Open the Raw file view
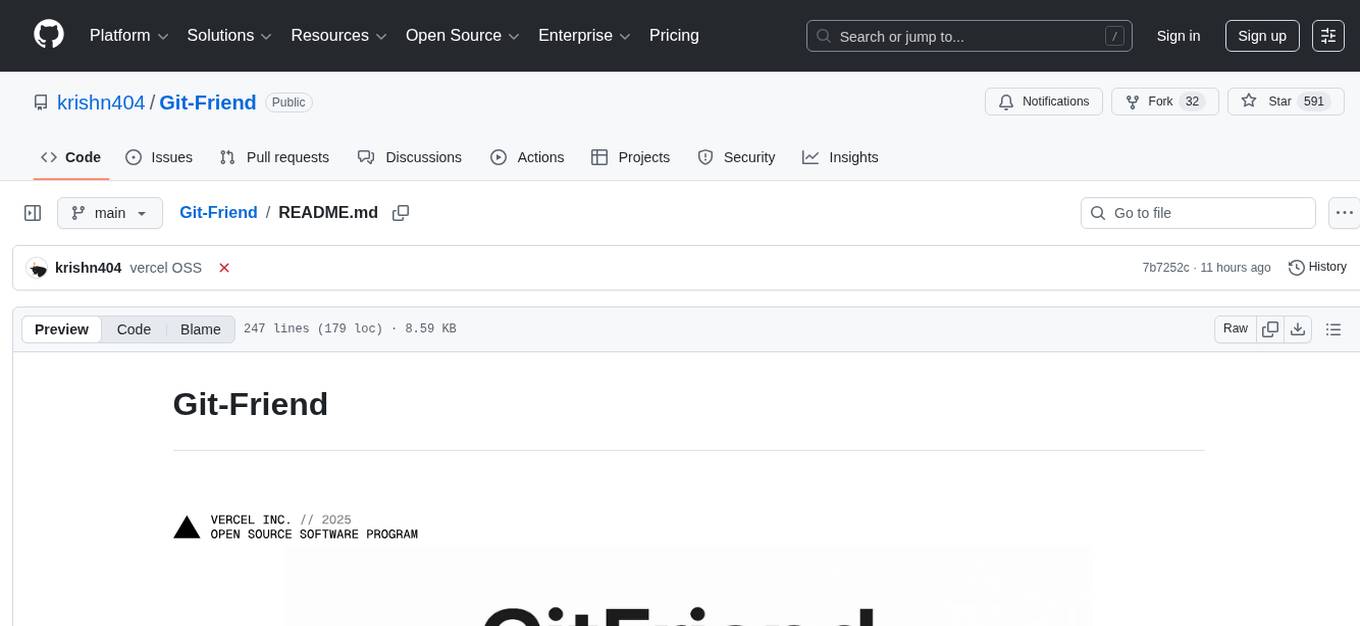Viewport: 1360px width, 626px height. coord(1234,328)
